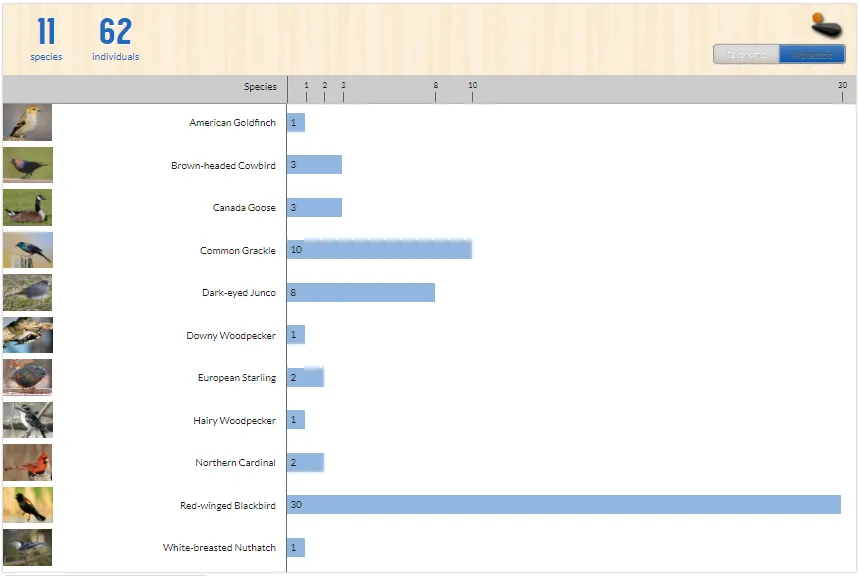This screenshot has width=859, height=576.
Task: Select the European Starling bar showing 2
Action: click(x=305, y=377)
